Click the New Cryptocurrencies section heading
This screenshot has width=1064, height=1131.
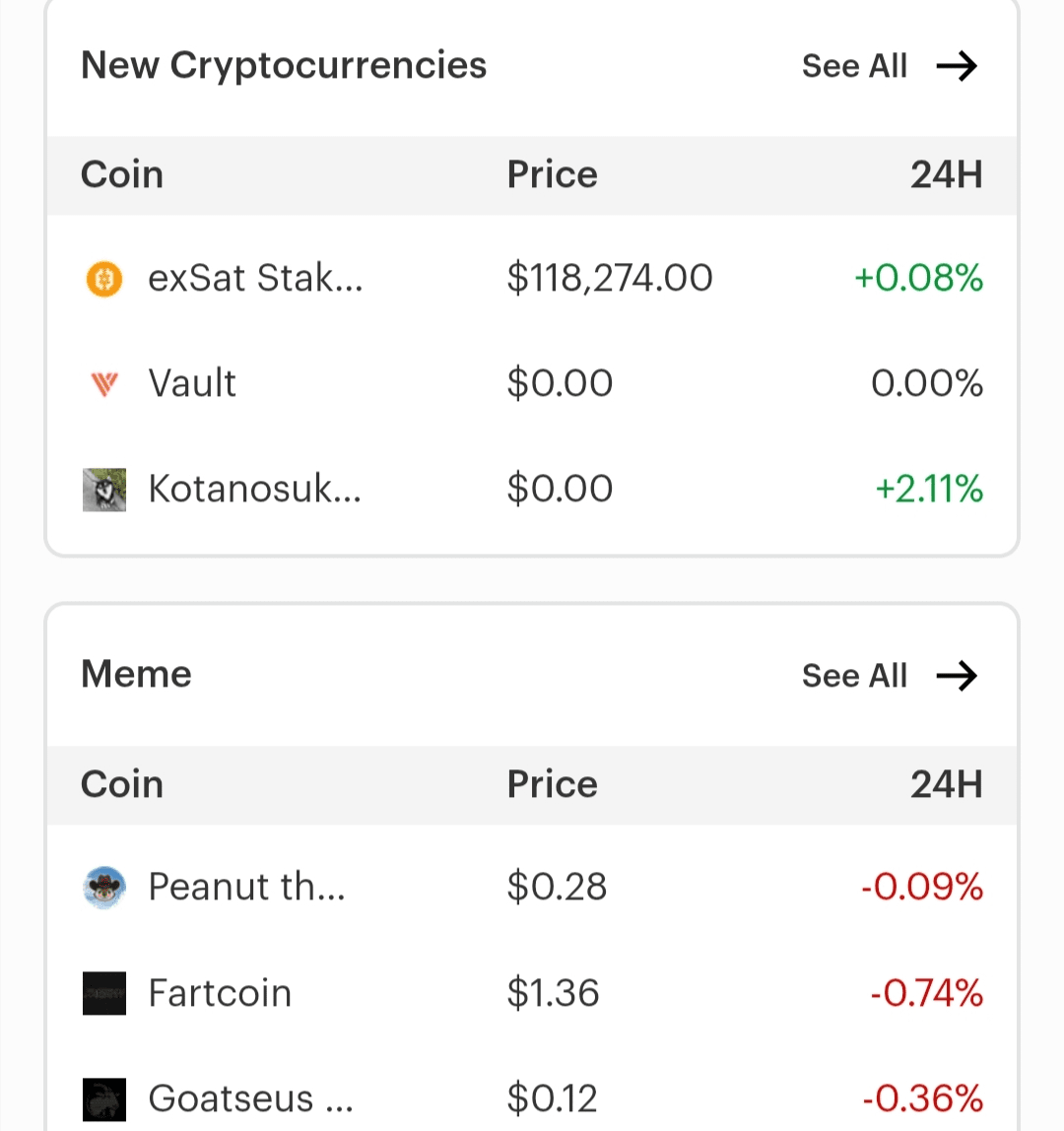click(284, 66)
